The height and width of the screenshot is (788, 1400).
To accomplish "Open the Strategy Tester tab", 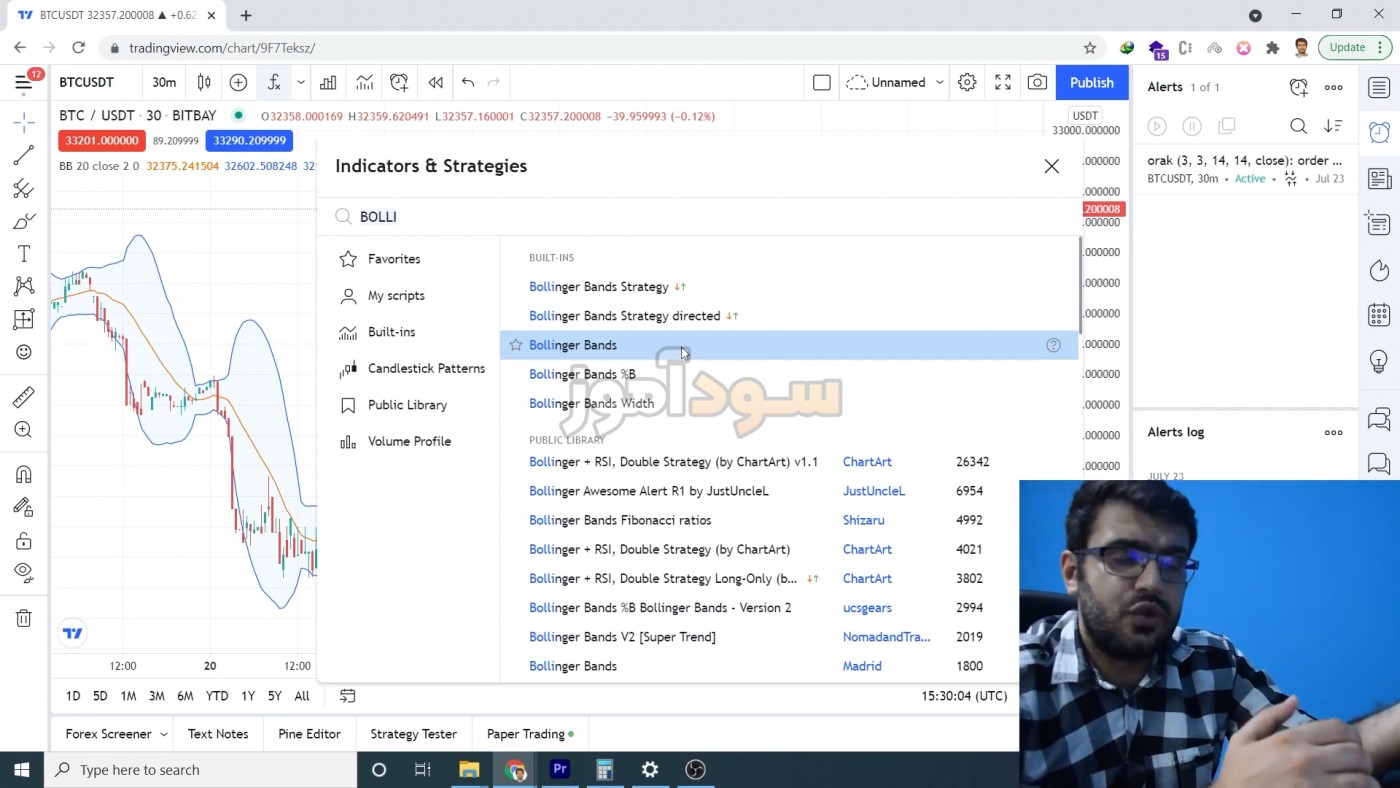I will click(413, 734).
